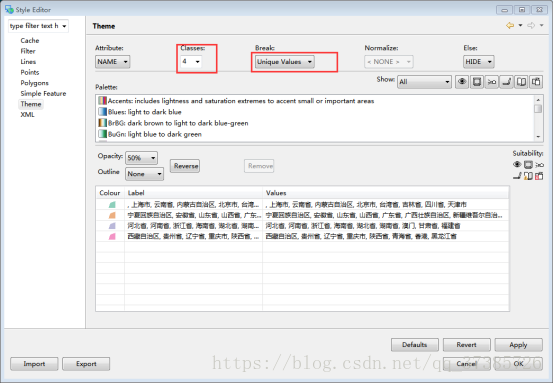Open the Points page

(30, 72)
